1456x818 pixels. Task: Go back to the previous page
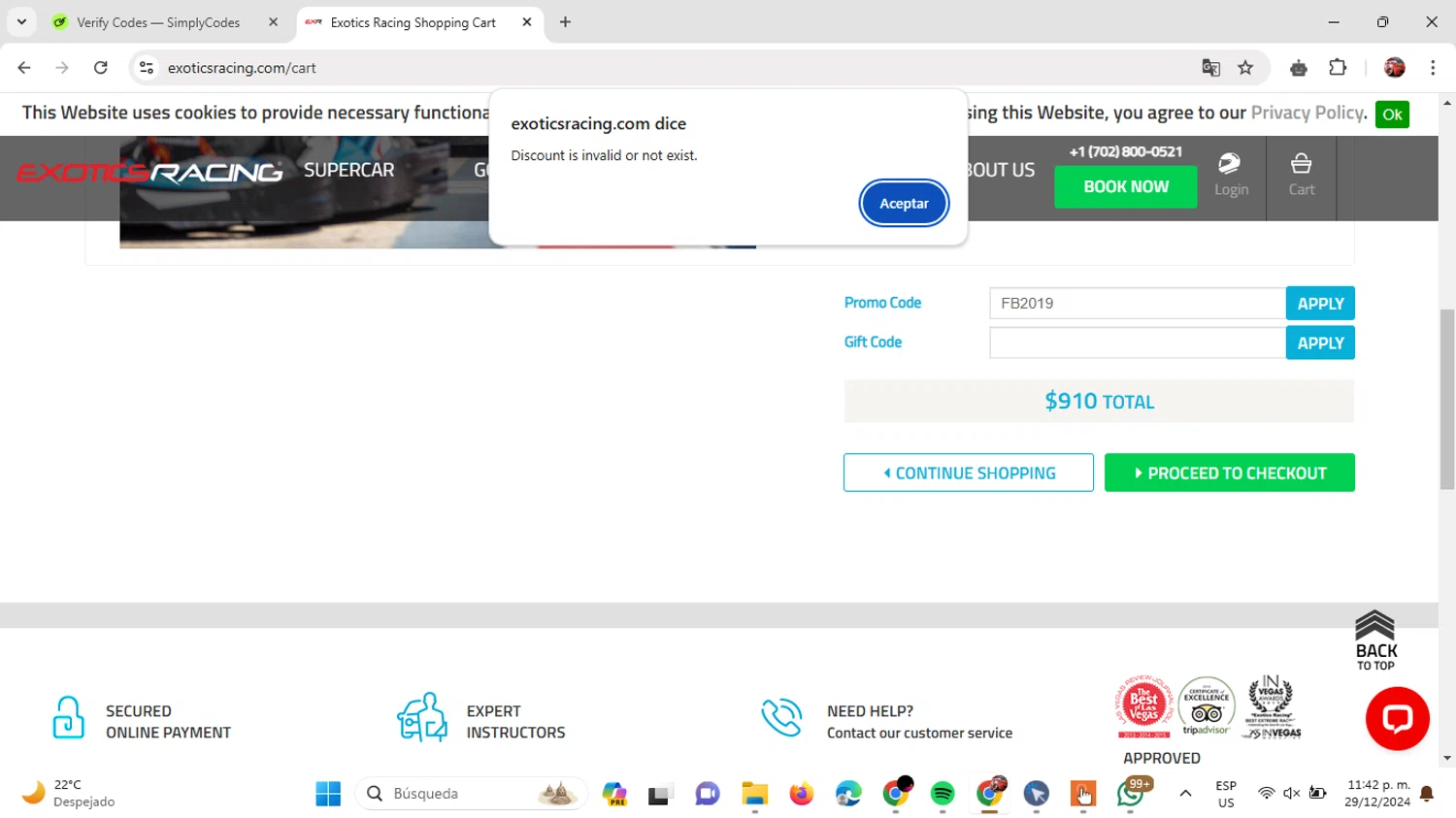[x=24, y=68]
